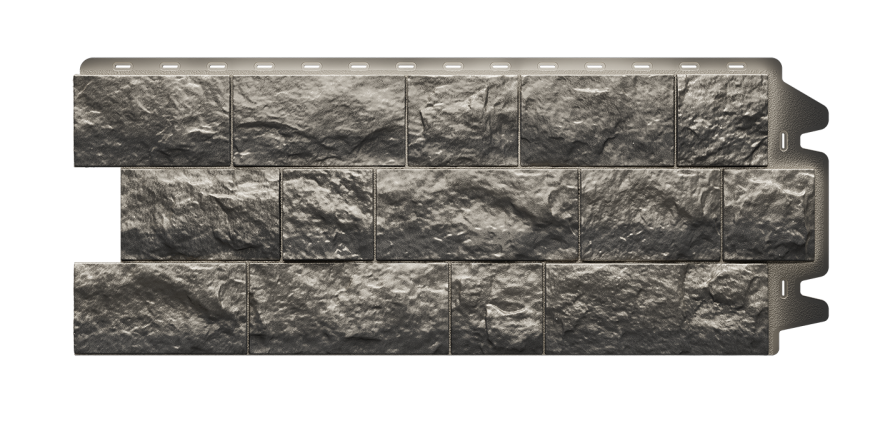
Task: Click the black notch left of the middle row
Action: click(x=95, y=214)
